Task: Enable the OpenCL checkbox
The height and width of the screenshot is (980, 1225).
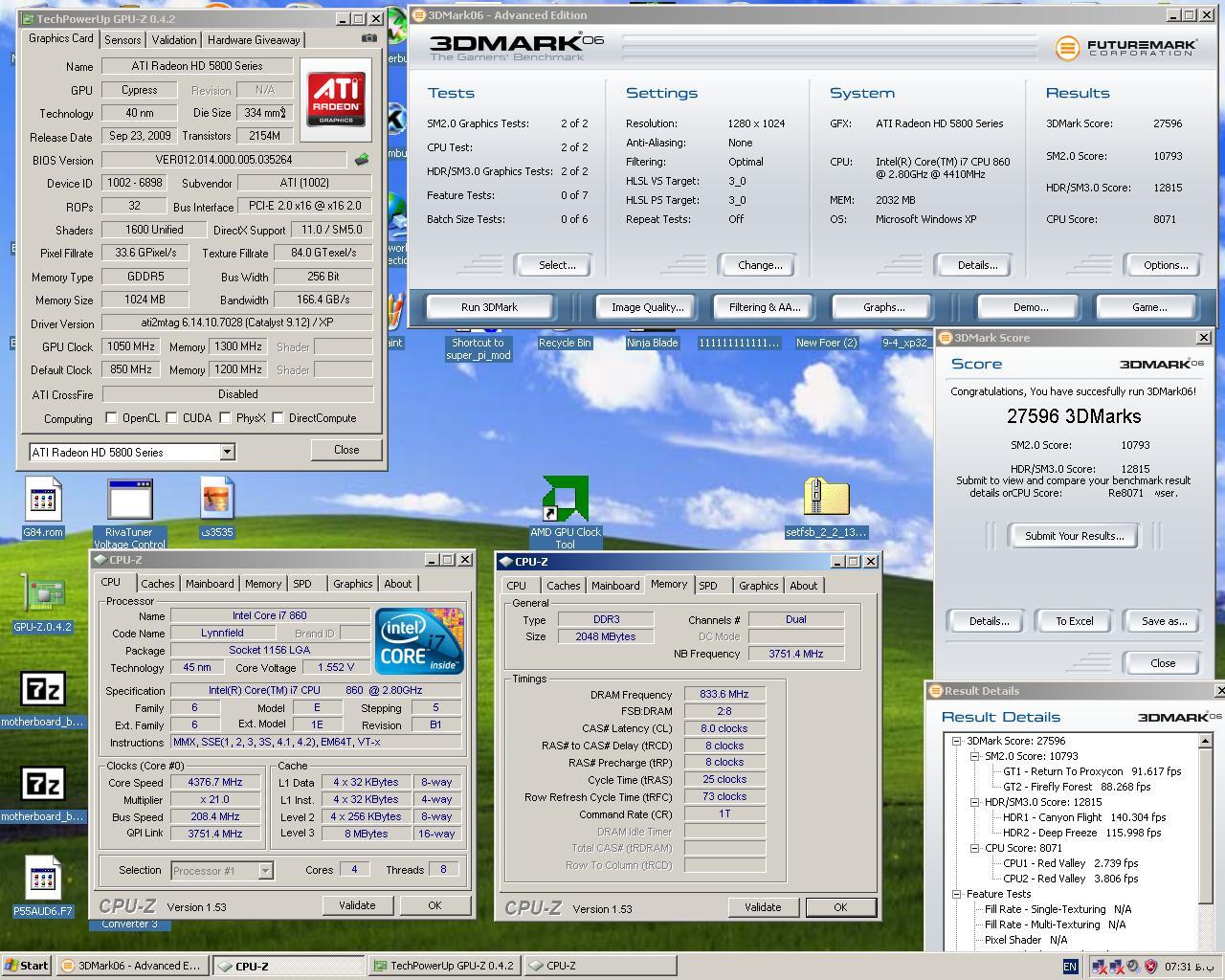Action: [x=111, y=418]
